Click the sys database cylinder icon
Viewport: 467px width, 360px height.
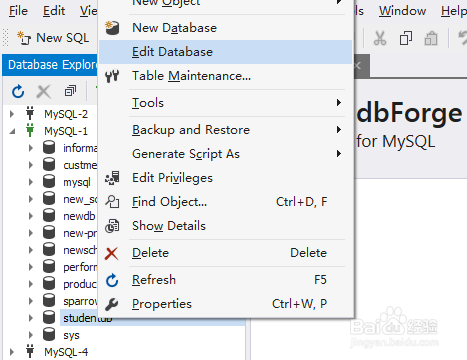click(49, 334)
